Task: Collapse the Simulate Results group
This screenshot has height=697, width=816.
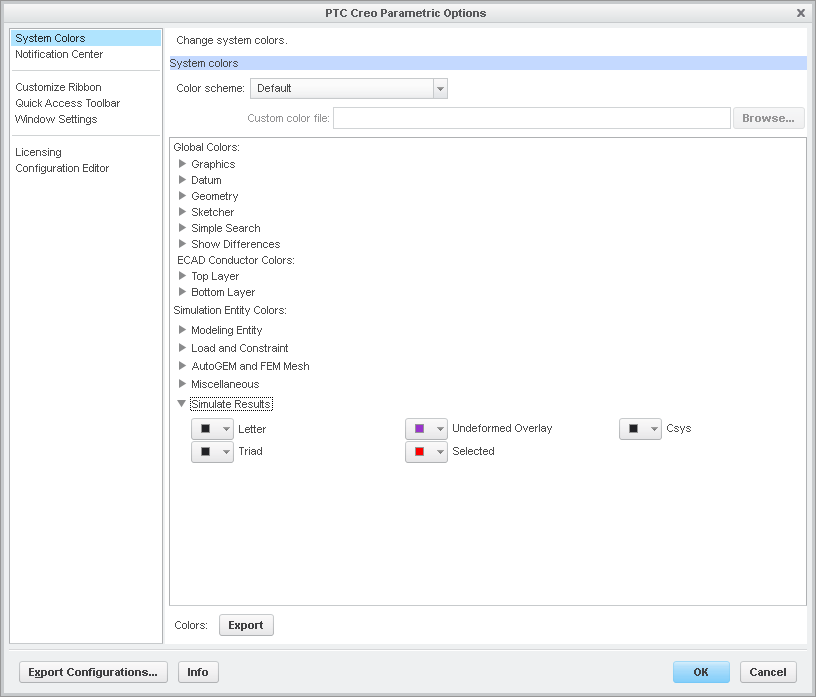Action: [182, 403]
